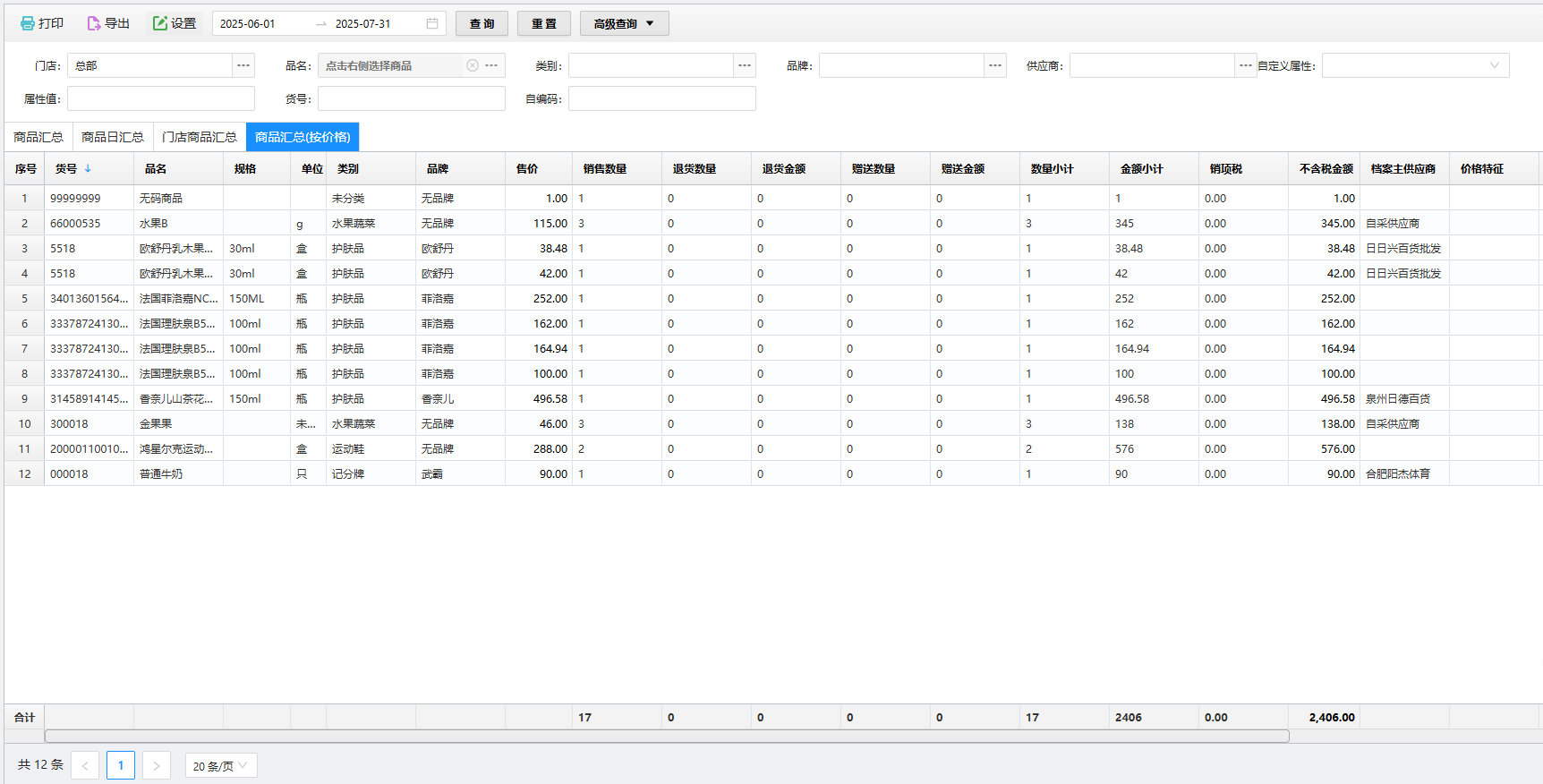
Task: Change page size 20 条/页
Action: pos(221,765)
